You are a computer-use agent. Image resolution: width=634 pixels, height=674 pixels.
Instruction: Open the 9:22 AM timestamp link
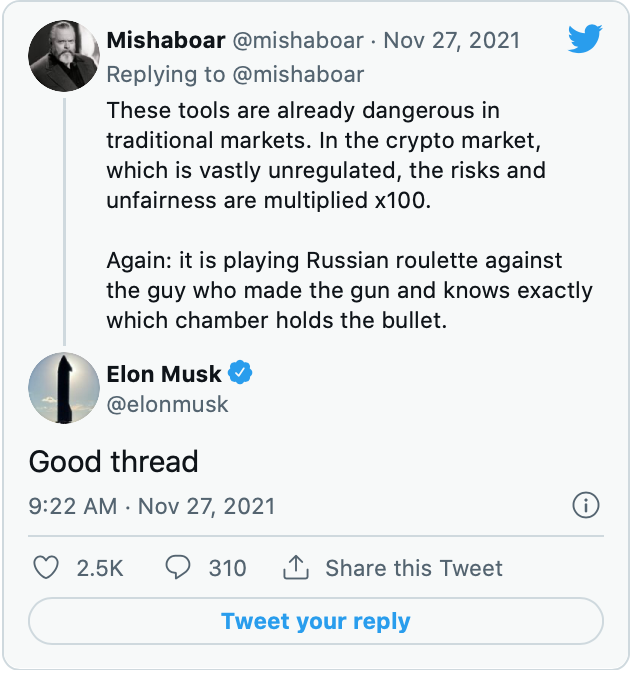coord(72,505)
